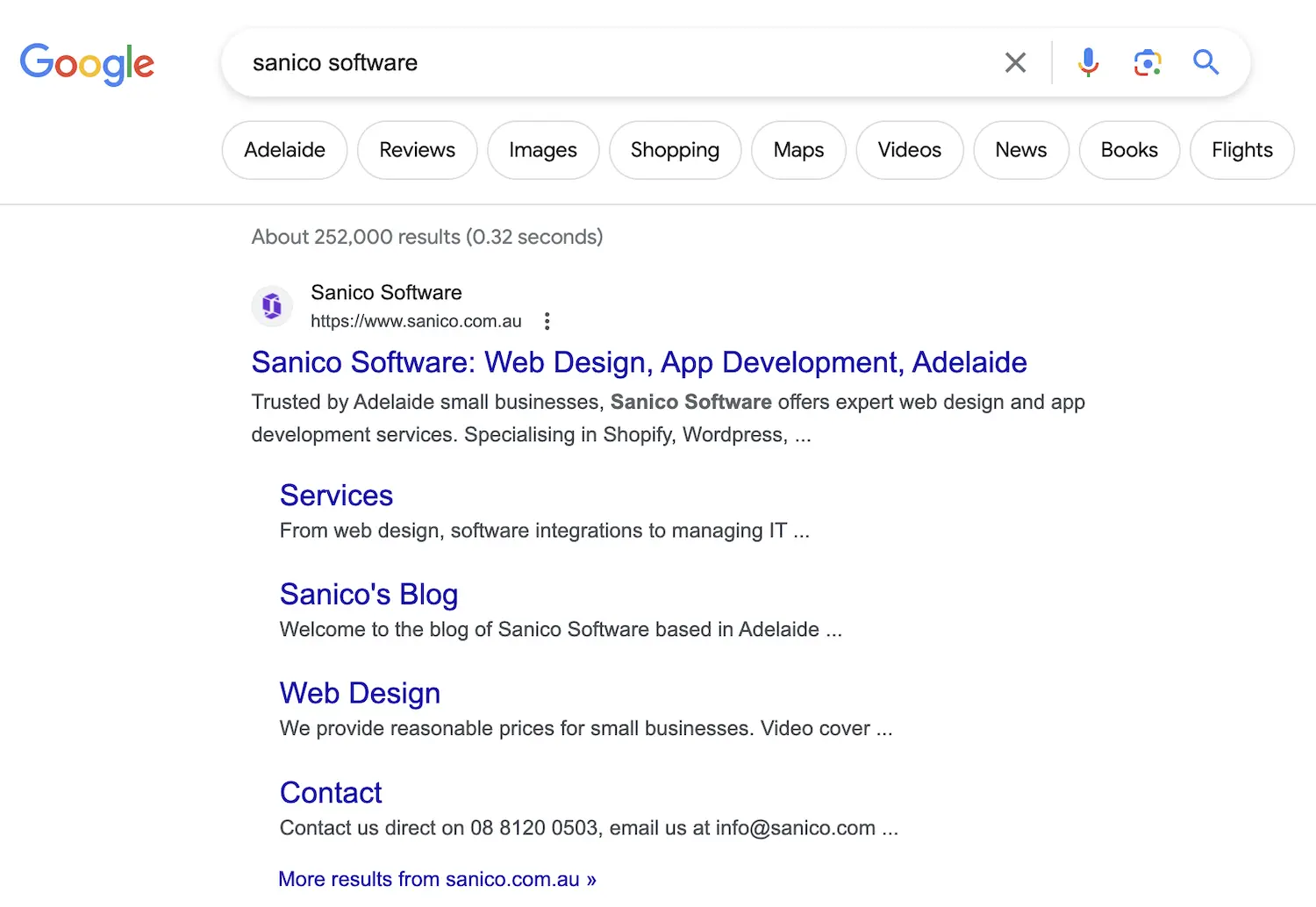Switch to the News tab
This screenshot has height=907, width=1316.
1021,150
